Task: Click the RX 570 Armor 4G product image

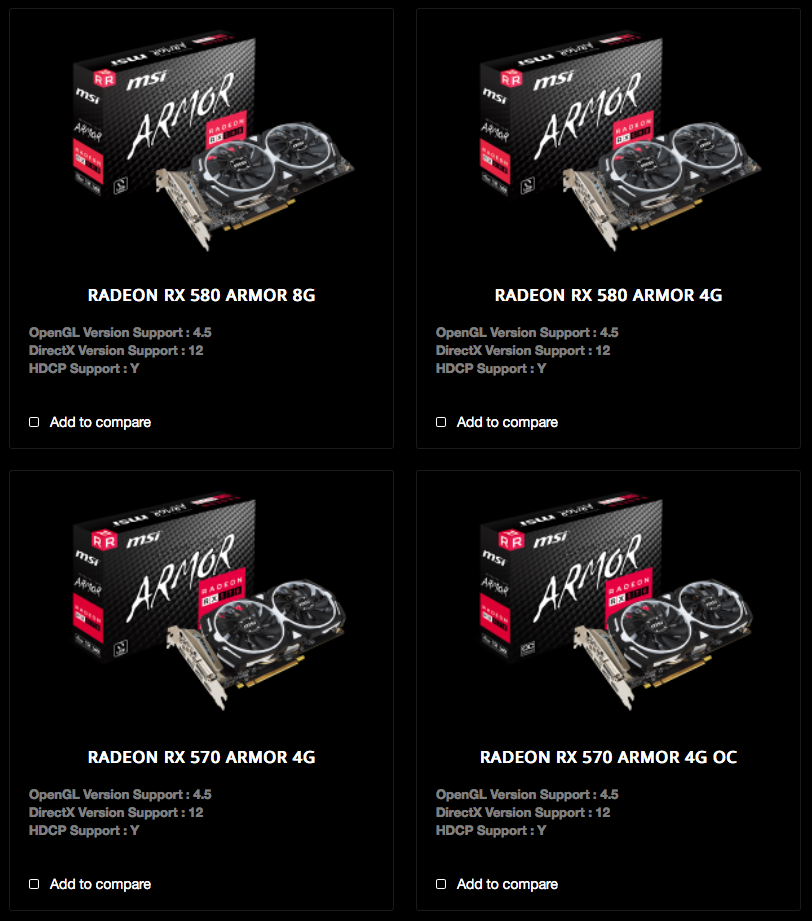Action: pyautogui.click(x=210, y=602)
